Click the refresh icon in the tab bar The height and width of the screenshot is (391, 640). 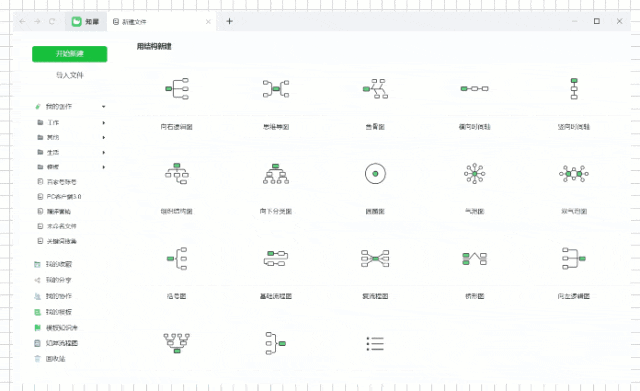pos(52,21)
